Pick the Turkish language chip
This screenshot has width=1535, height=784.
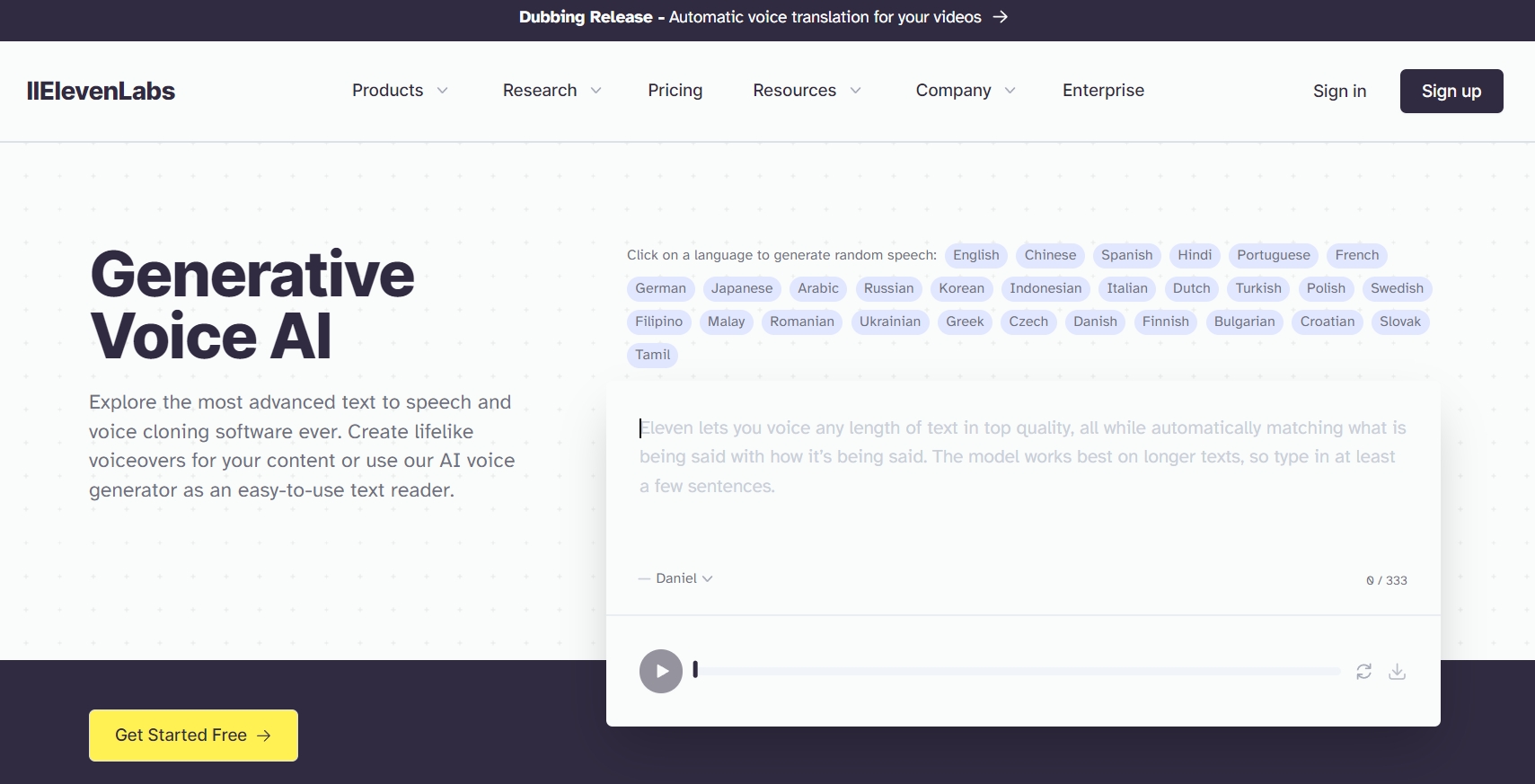click(x=1258, y=288)
